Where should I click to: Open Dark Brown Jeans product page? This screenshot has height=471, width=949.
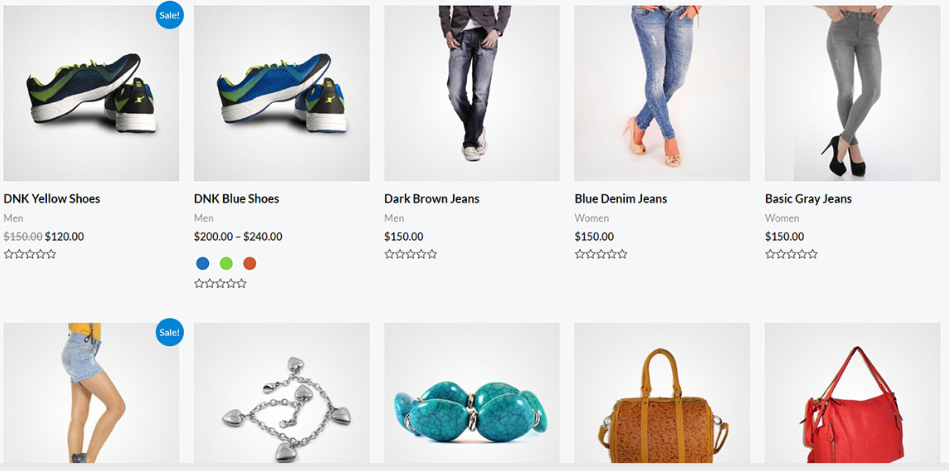click(x=432, y=199)
